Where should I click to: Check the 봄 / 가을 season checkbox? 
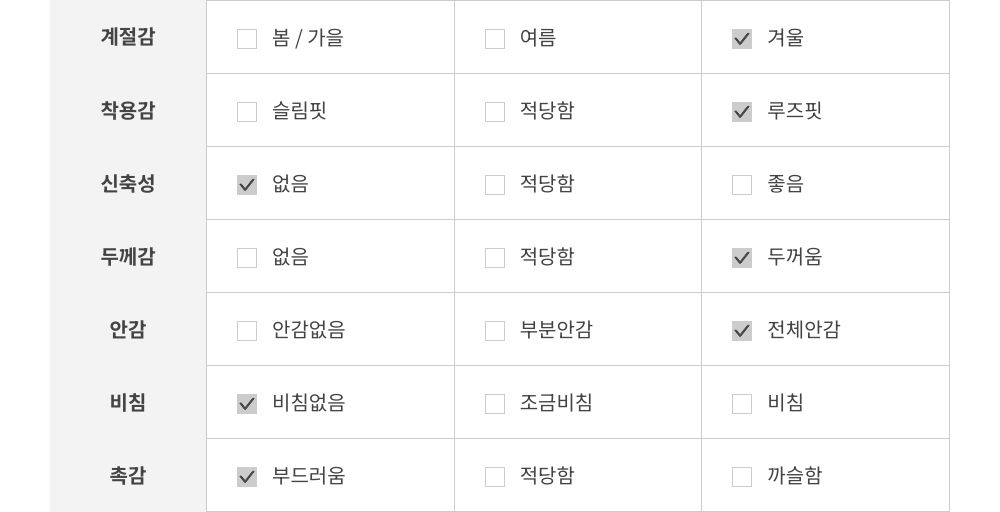tap(247, 39)
